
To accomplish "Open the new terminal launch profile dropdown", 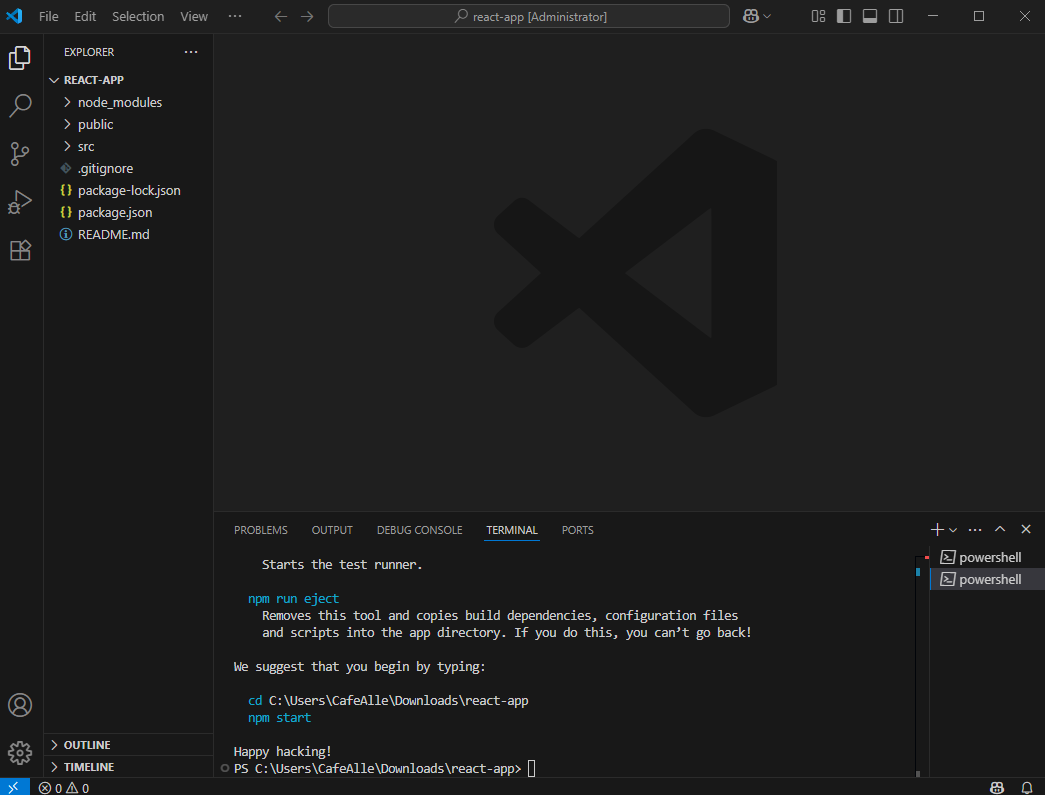I will 953,530.
